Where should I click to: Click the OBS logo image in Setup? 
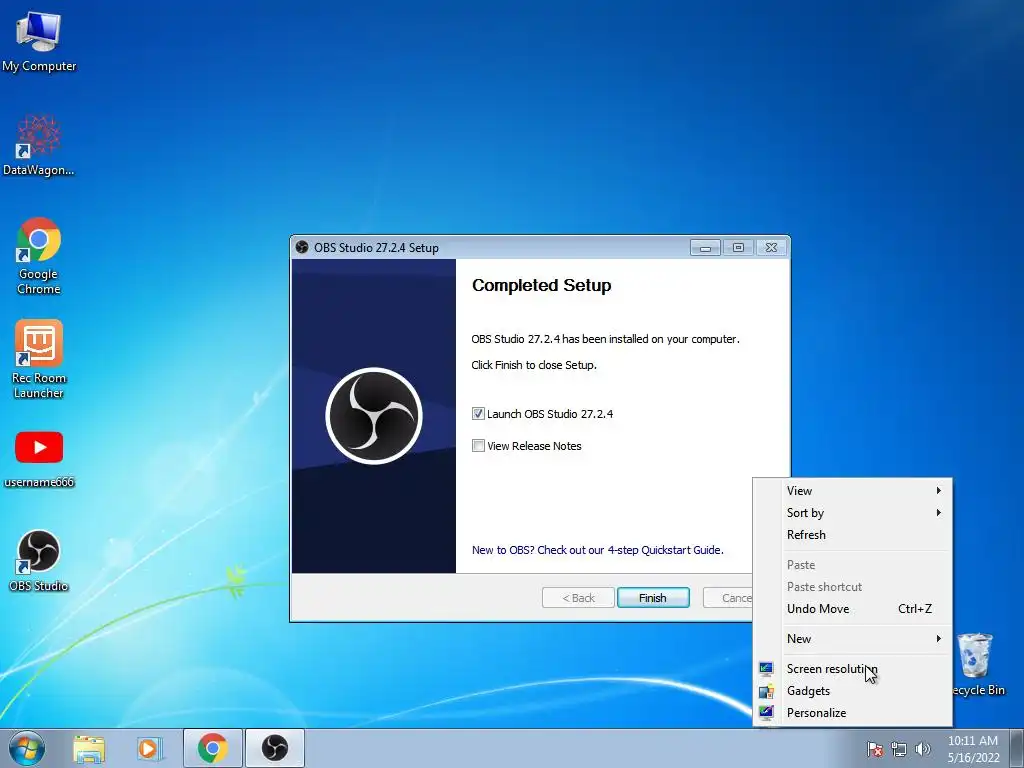point(374,416)
